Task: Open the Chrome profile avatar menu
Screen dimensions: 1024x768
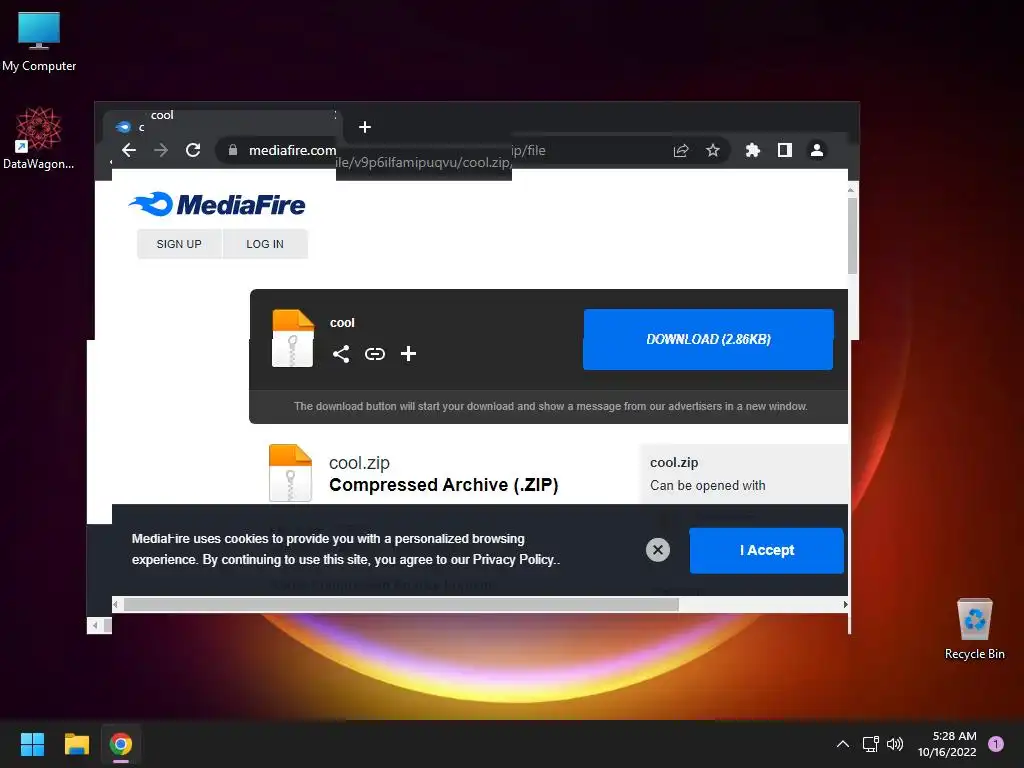Action: 816,150
